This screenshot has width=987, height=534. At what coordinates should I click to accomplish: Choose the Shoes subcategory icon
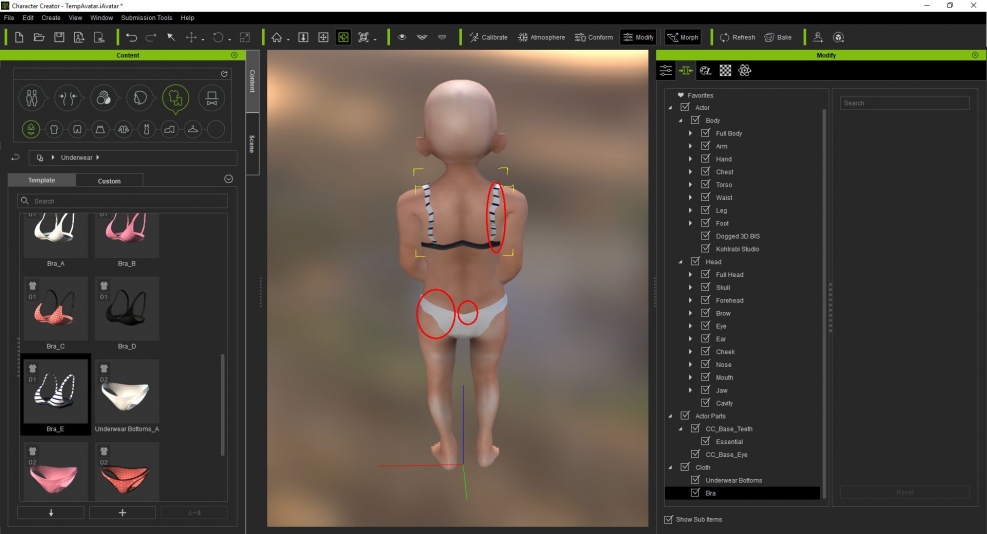[x=169, y=130]
